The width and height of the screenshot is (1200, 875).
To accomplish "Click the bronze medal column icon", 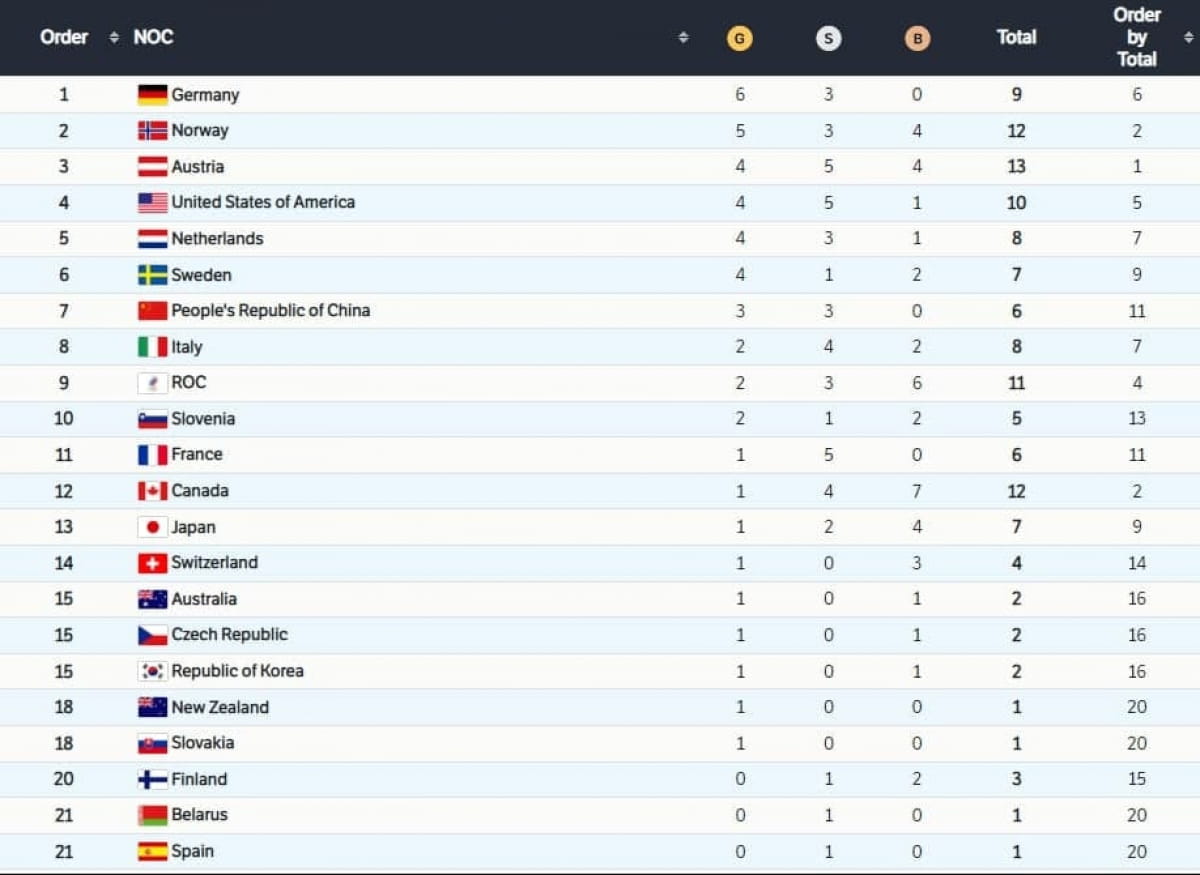I will 917,39.
